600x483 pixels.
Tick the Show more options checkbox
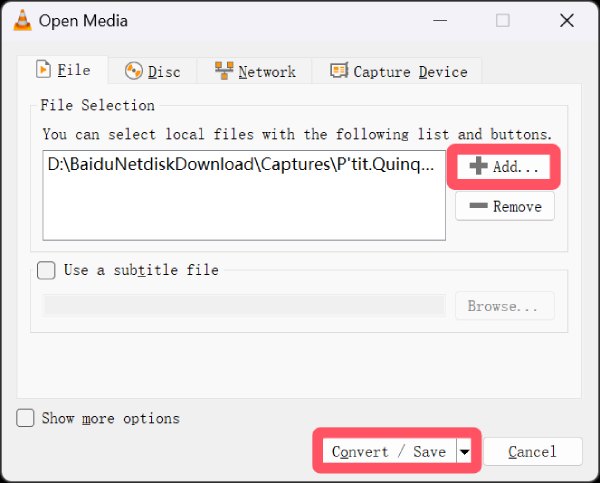(x=26, y=418)
